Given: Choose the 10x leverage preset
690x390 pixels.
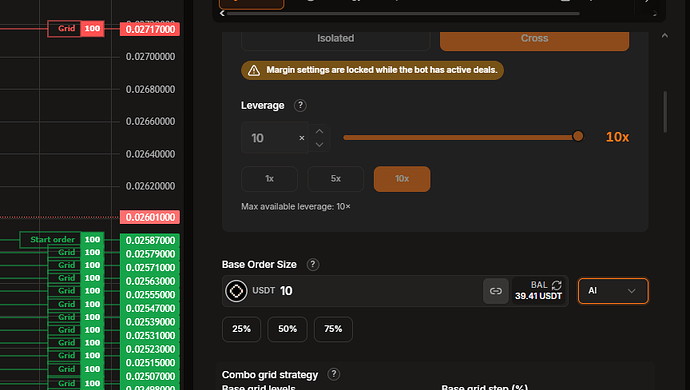Looking at the screenshot, I should pyautogui.click(x=402, y=179).
